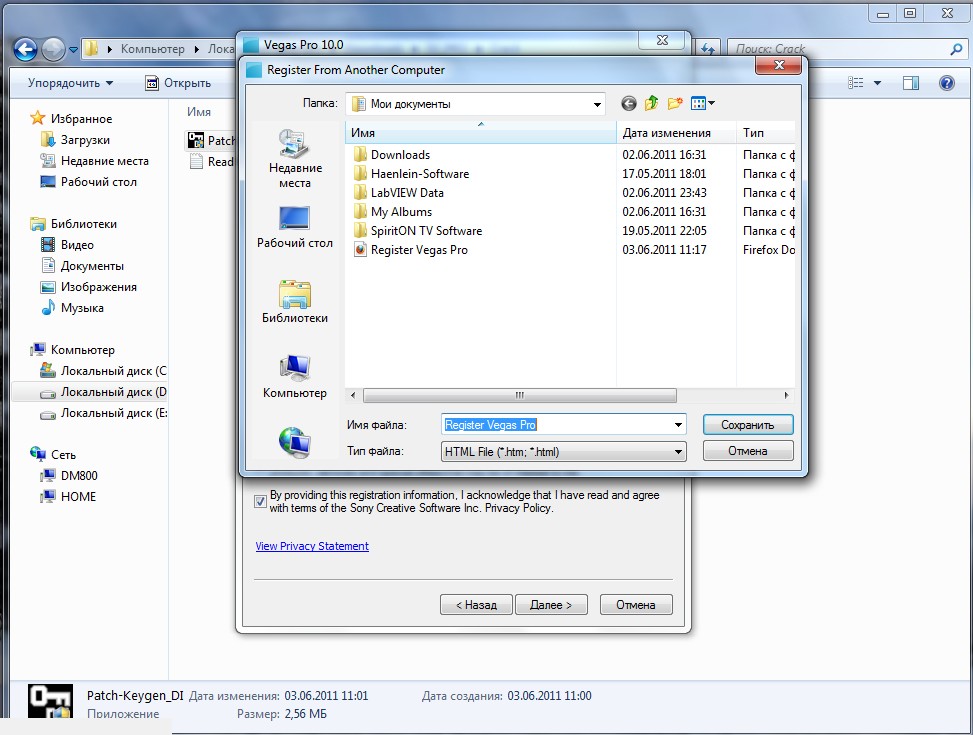Expand the Папка location dropdown
The width and height of the screenshot is (973, 735).
(596, 104)
